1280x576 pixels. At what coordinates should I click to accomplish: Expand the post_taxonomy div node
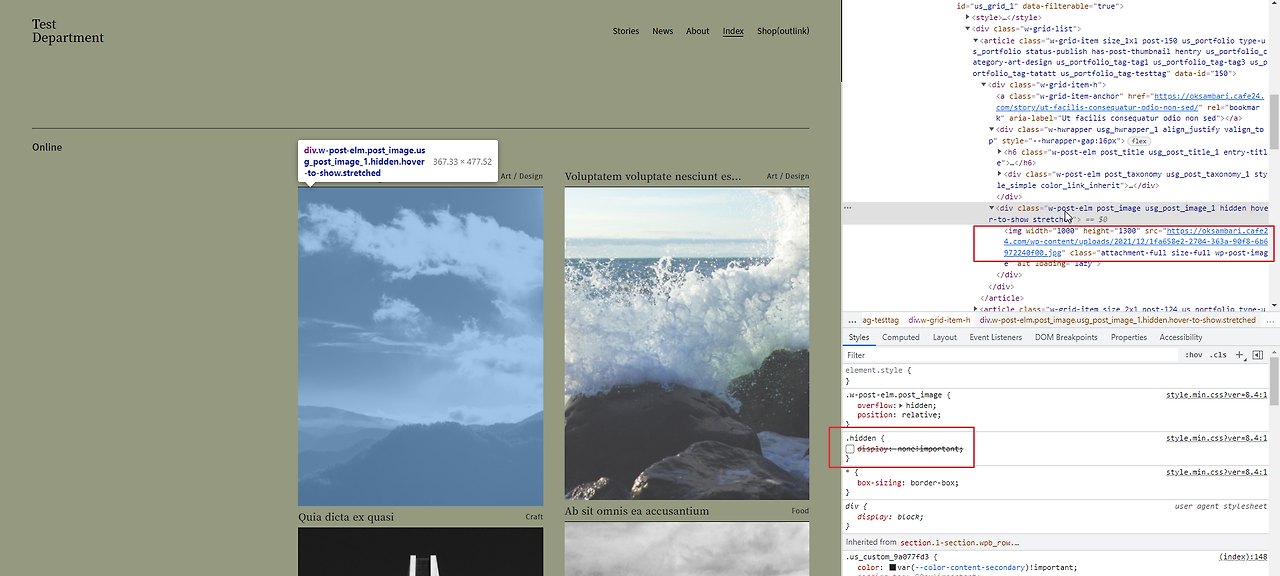point(1000,174)
